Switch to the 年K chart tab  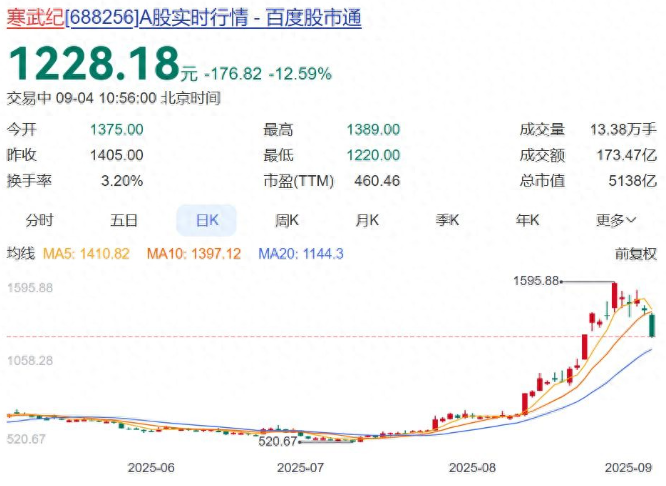pos(528,220)
